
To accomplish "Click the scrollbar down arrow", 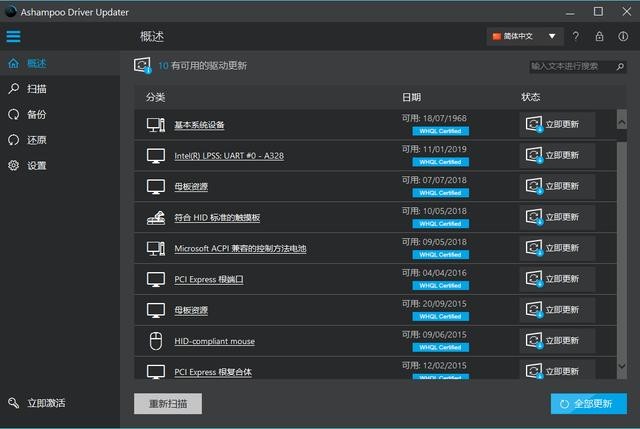I will [x=622, y=366].
